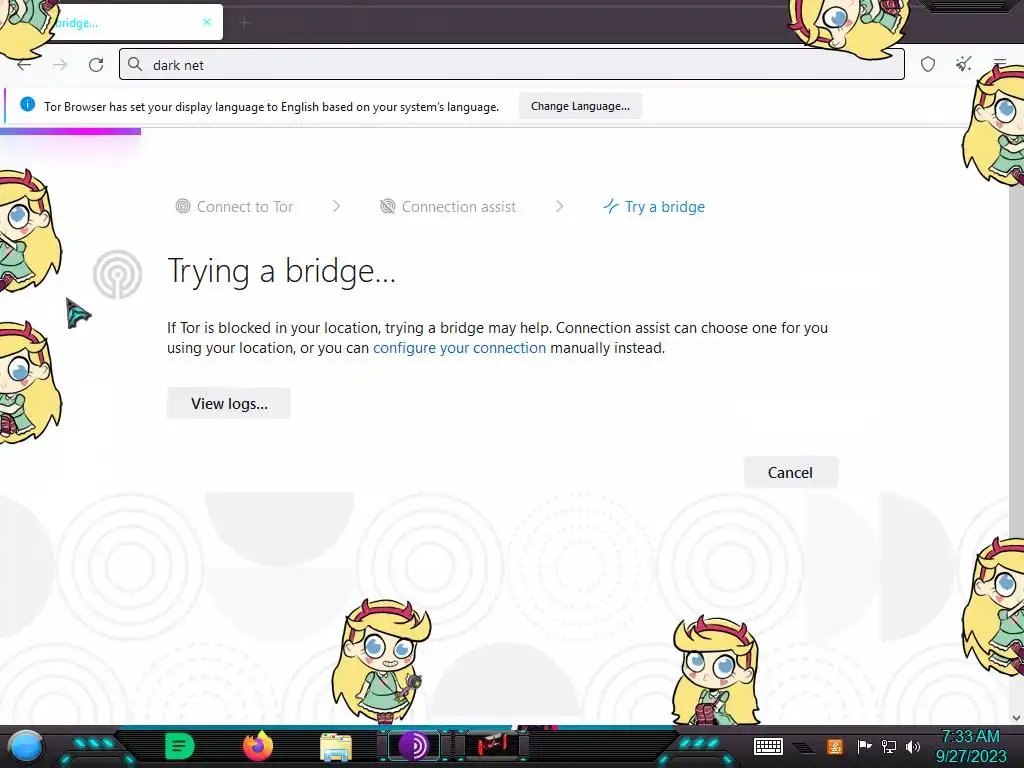This screenshot has height=768, width=1024.
Task: Click the View logs... button
Action: point(229,404)
